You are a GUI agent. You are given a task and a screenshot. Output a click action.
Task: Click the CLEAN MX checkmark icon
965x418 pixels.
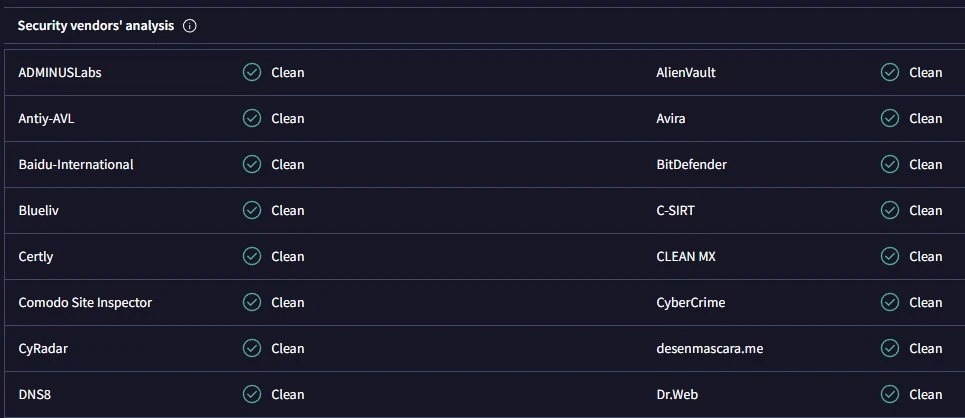(889, 256)
